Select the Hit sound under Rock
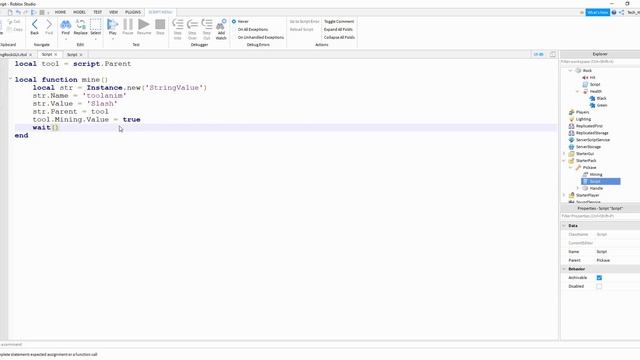The width and height of the screenshot is (640, 360). 589,78
